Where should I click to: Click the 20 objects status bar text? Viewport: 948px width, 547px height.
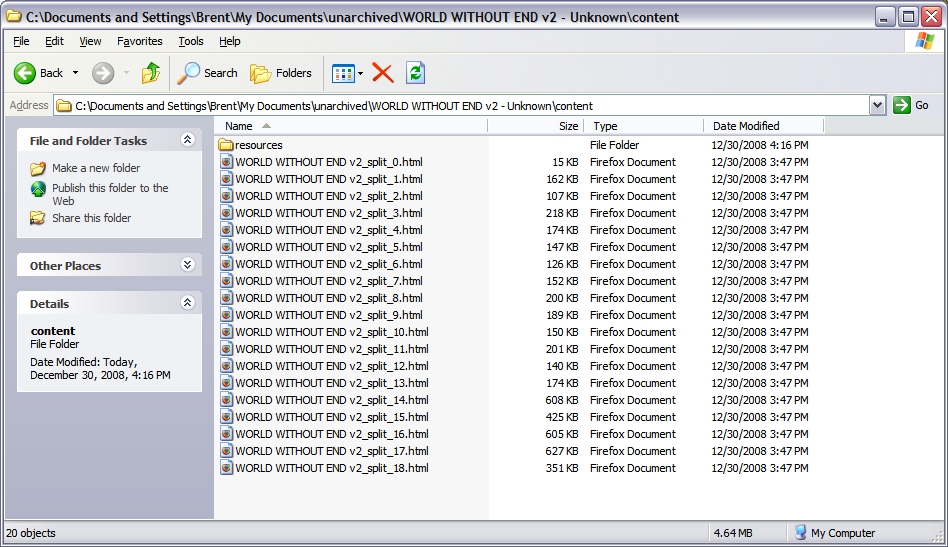tap(31, 533)
